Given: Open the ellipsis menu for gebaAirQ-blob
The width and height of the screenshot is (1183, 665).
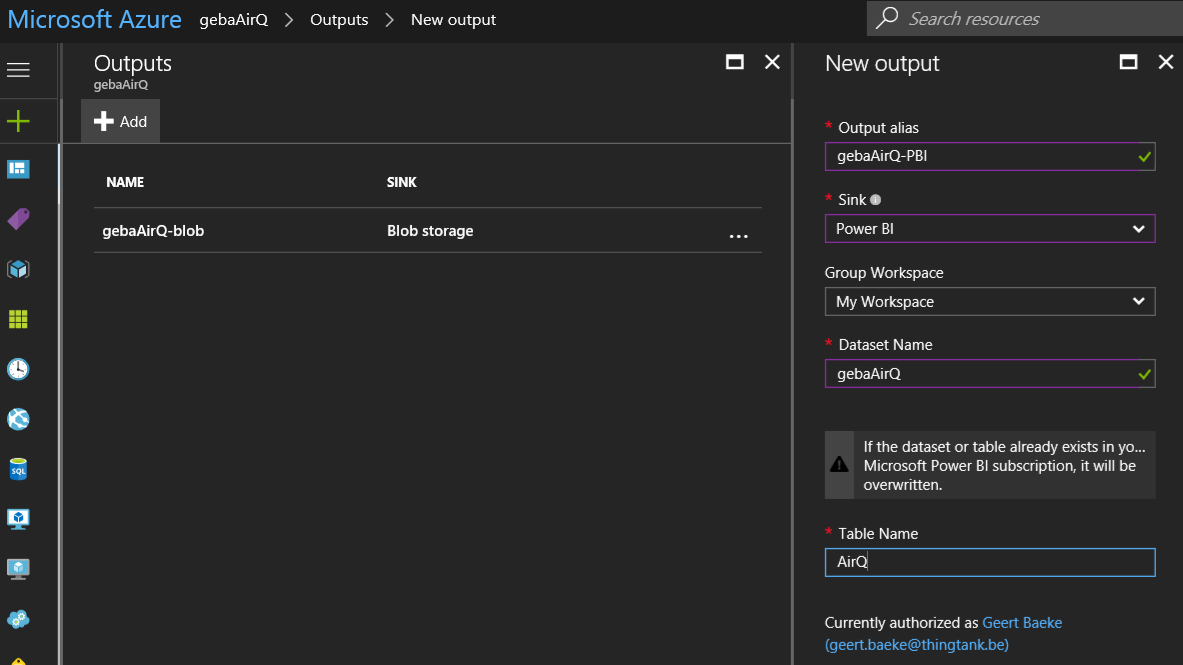Looking at the screenshot, I should (738, 234).
